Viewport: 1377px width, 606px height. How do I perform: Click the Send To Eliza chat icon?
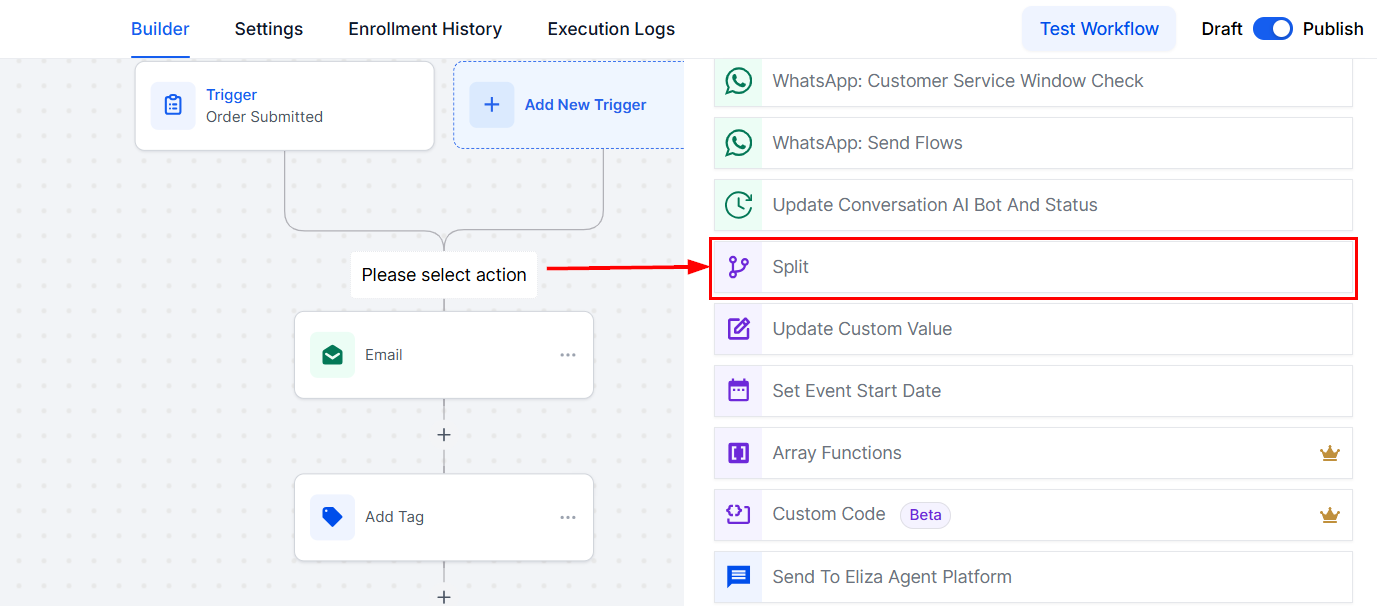pos(739,577)
